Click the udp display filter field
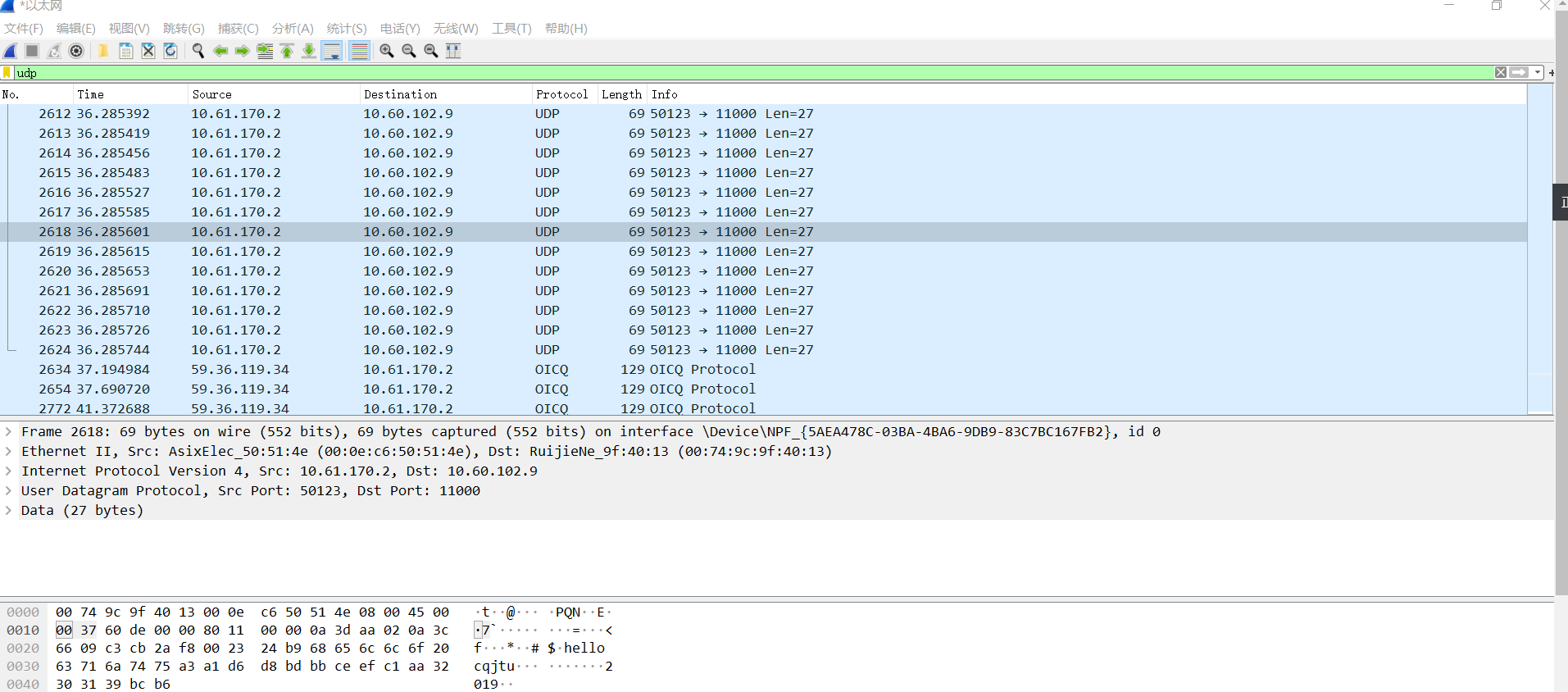Screen dimensions: 1568x692 754,73
